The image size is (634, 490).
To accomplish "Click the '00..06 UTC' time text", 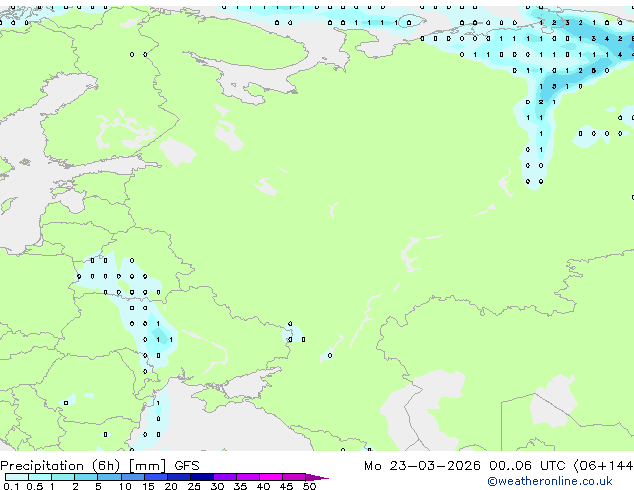I will [526, 466].
